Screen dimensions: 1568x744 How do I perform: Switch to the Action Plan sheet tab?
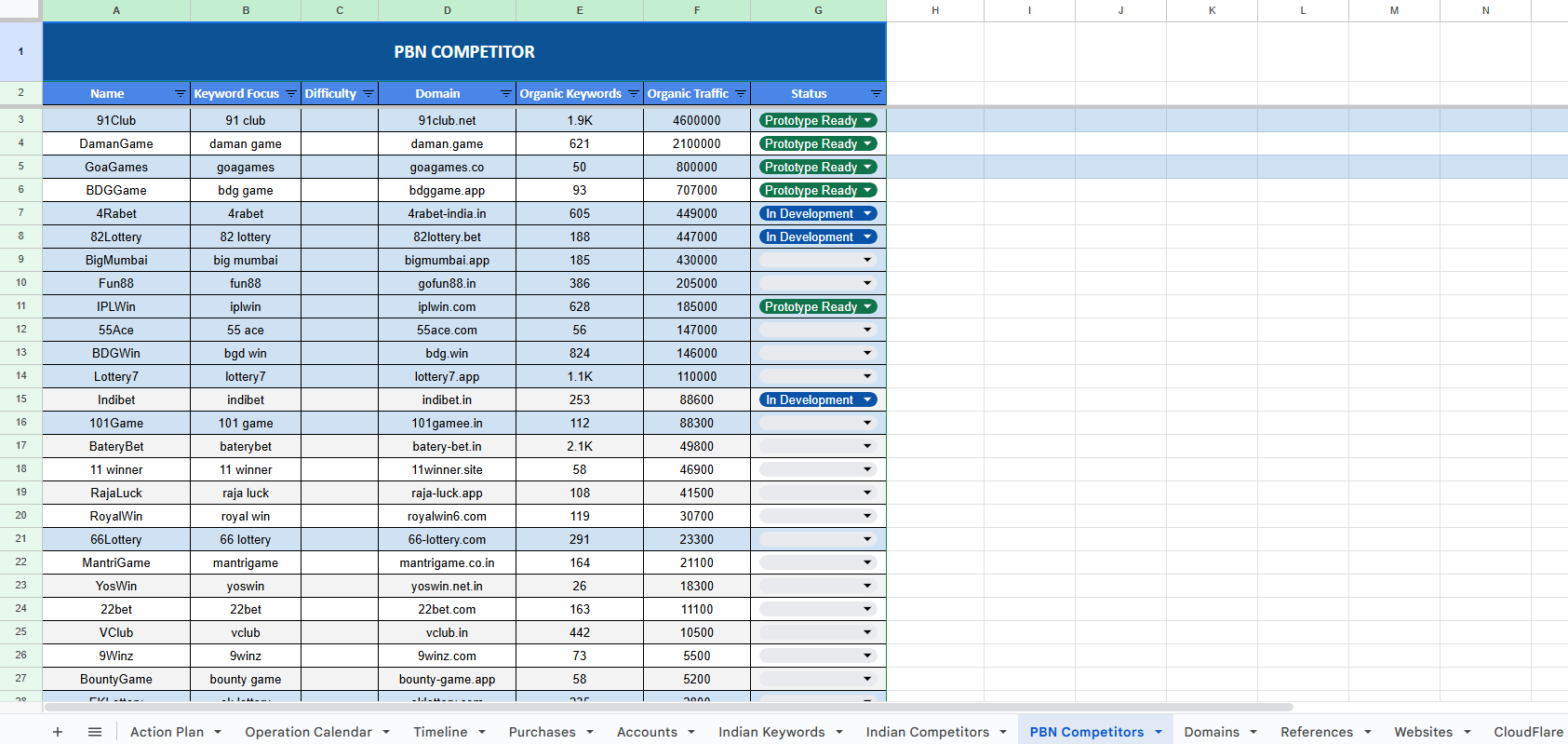coord(167,732)
